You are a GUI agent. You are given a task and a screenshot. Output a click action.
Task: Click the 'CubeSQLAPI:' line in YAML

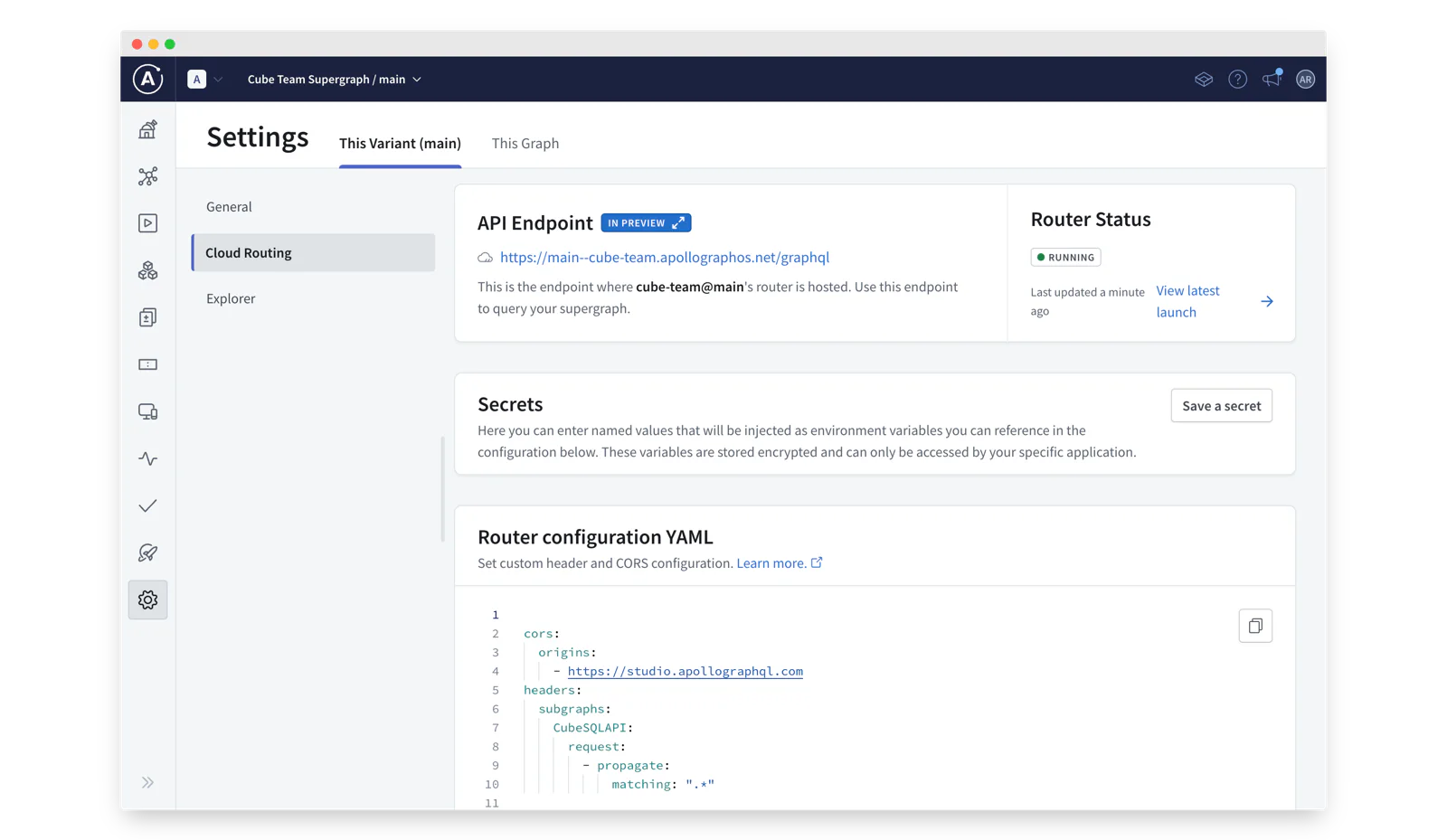[x=592, y=727]
